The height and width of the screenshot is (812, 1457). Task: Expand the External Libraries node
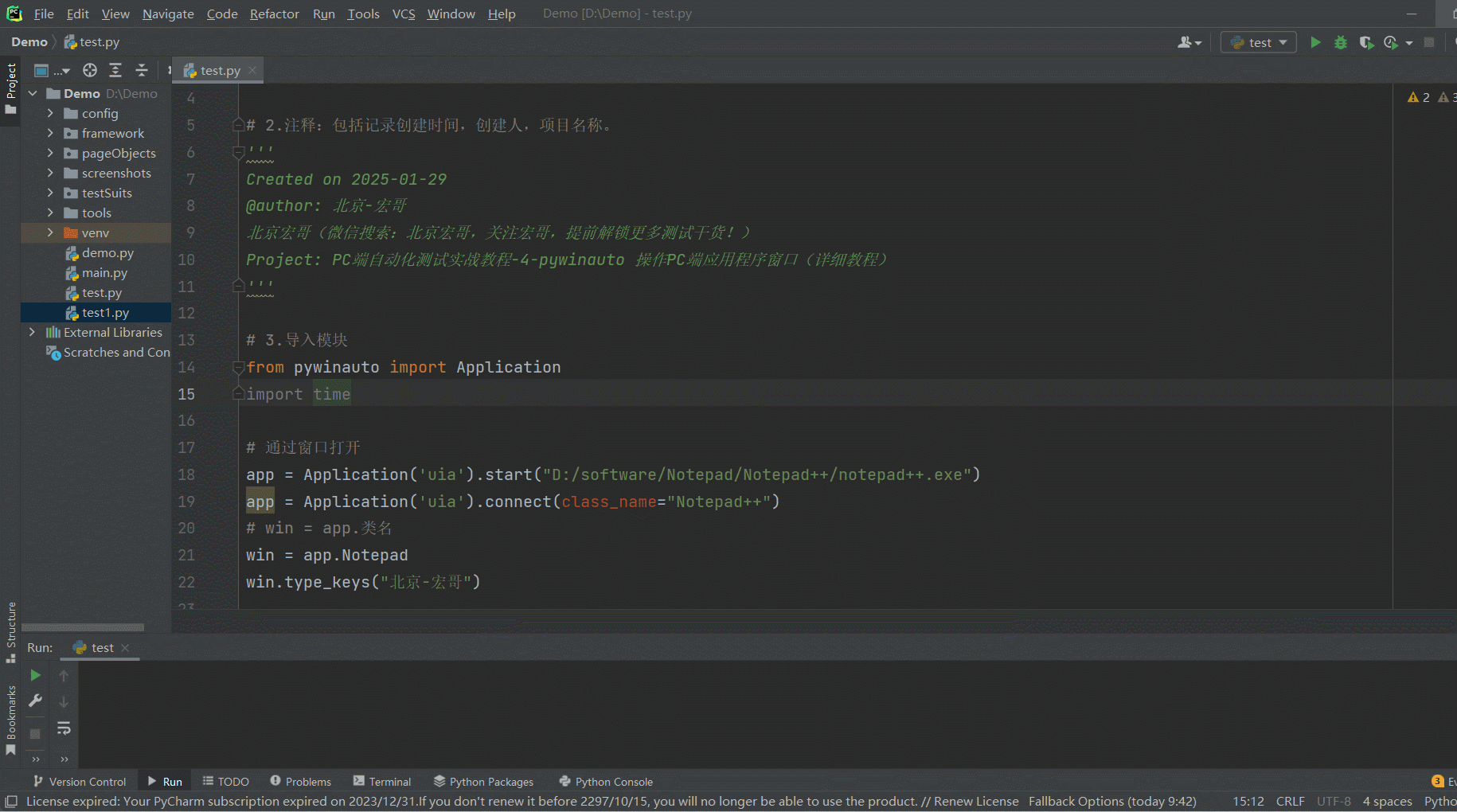32,332
